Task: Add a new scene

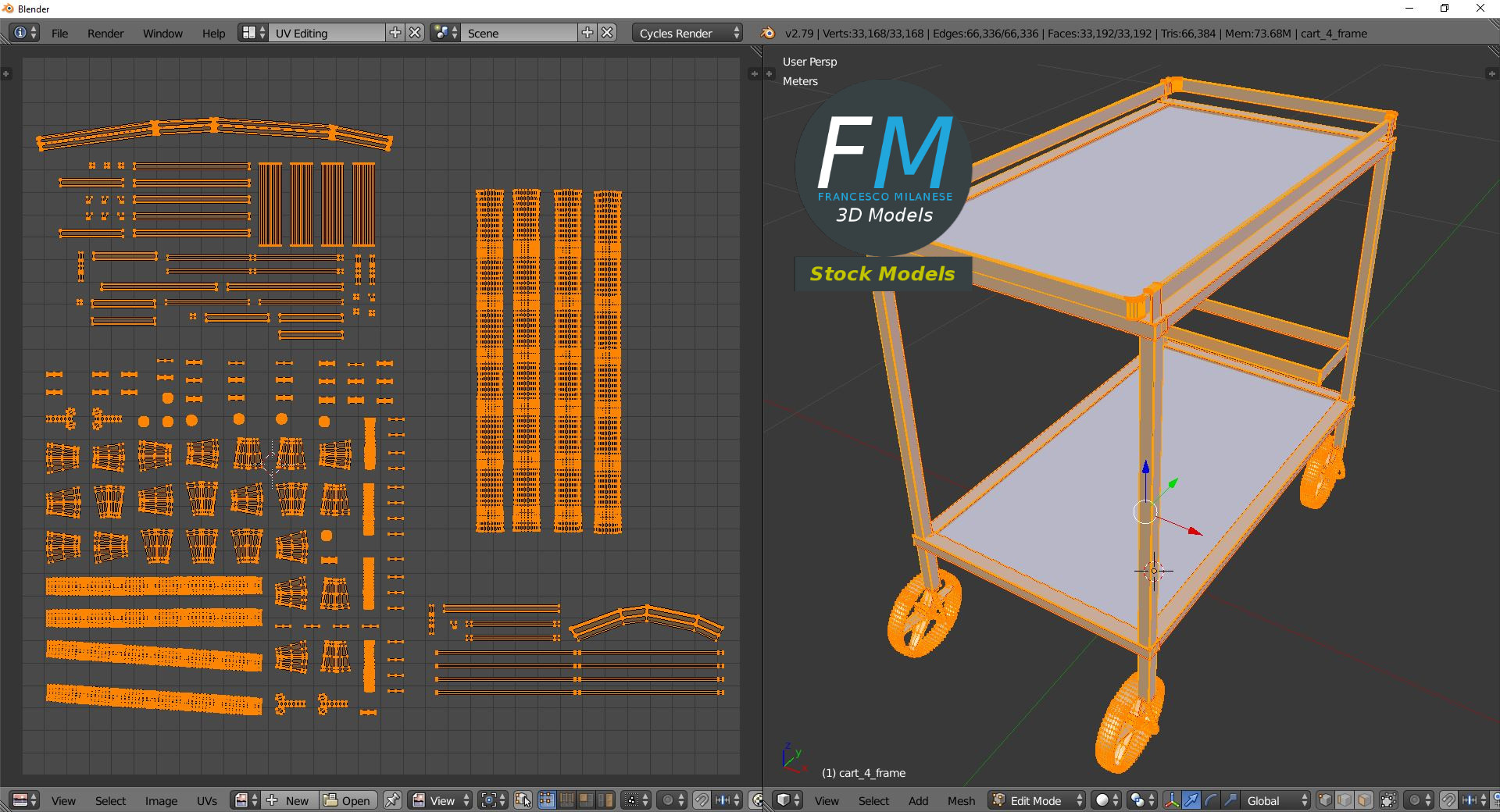Action: pyautogui.click(x=587, y=33)
